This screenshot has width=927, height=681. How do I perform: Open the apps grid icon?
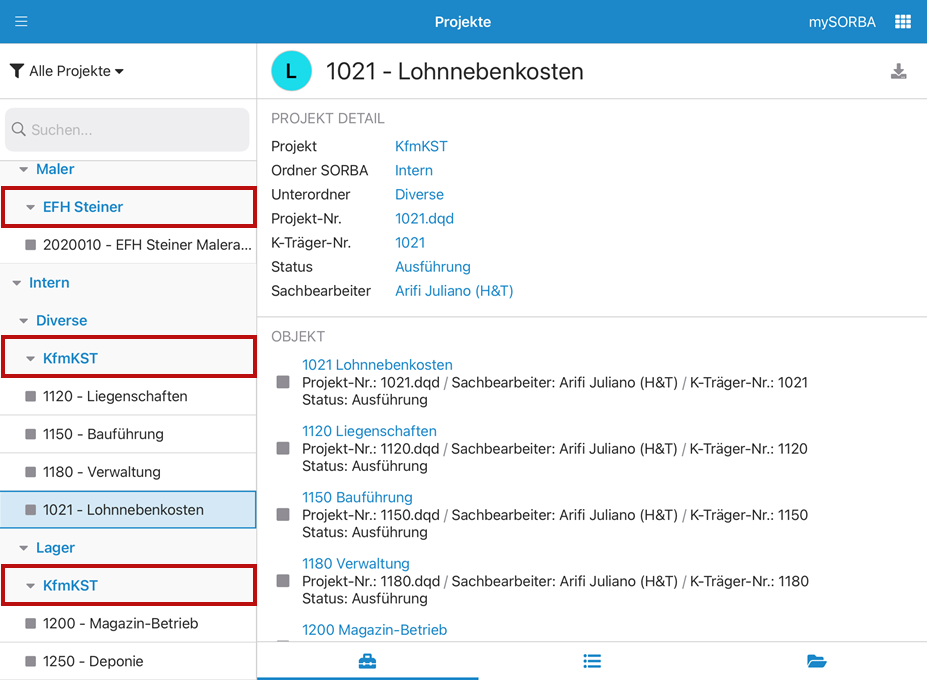pyautogui.click(x=902, y=21)
